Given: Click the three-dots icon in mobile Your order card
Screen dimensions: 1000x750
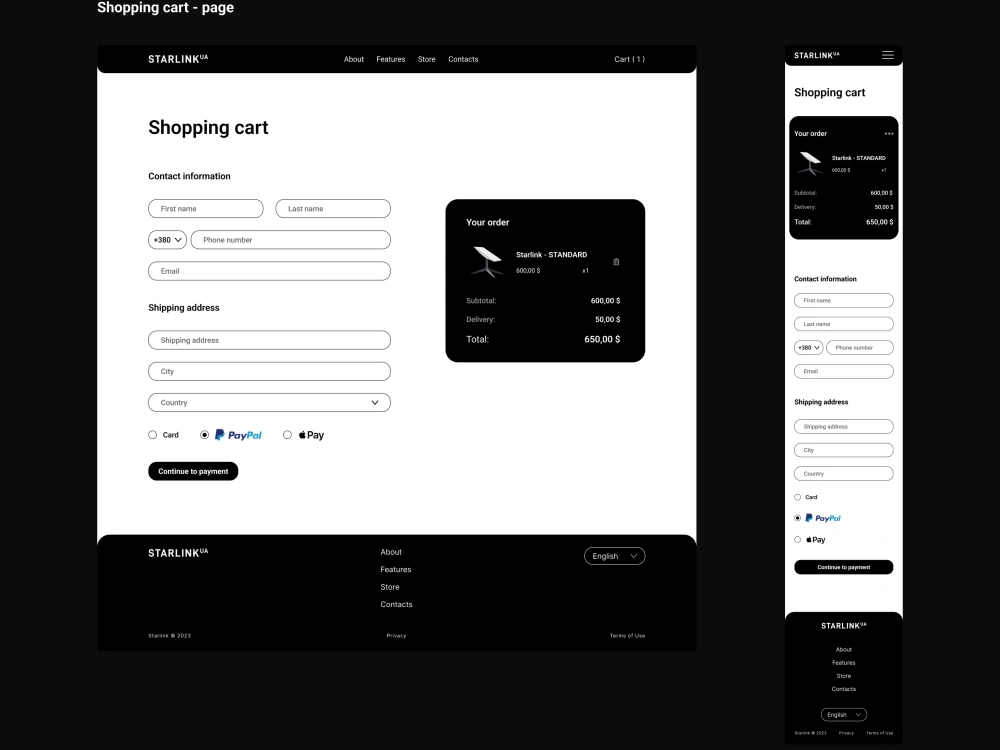Looking at the screenshot, I should (889, 134).
